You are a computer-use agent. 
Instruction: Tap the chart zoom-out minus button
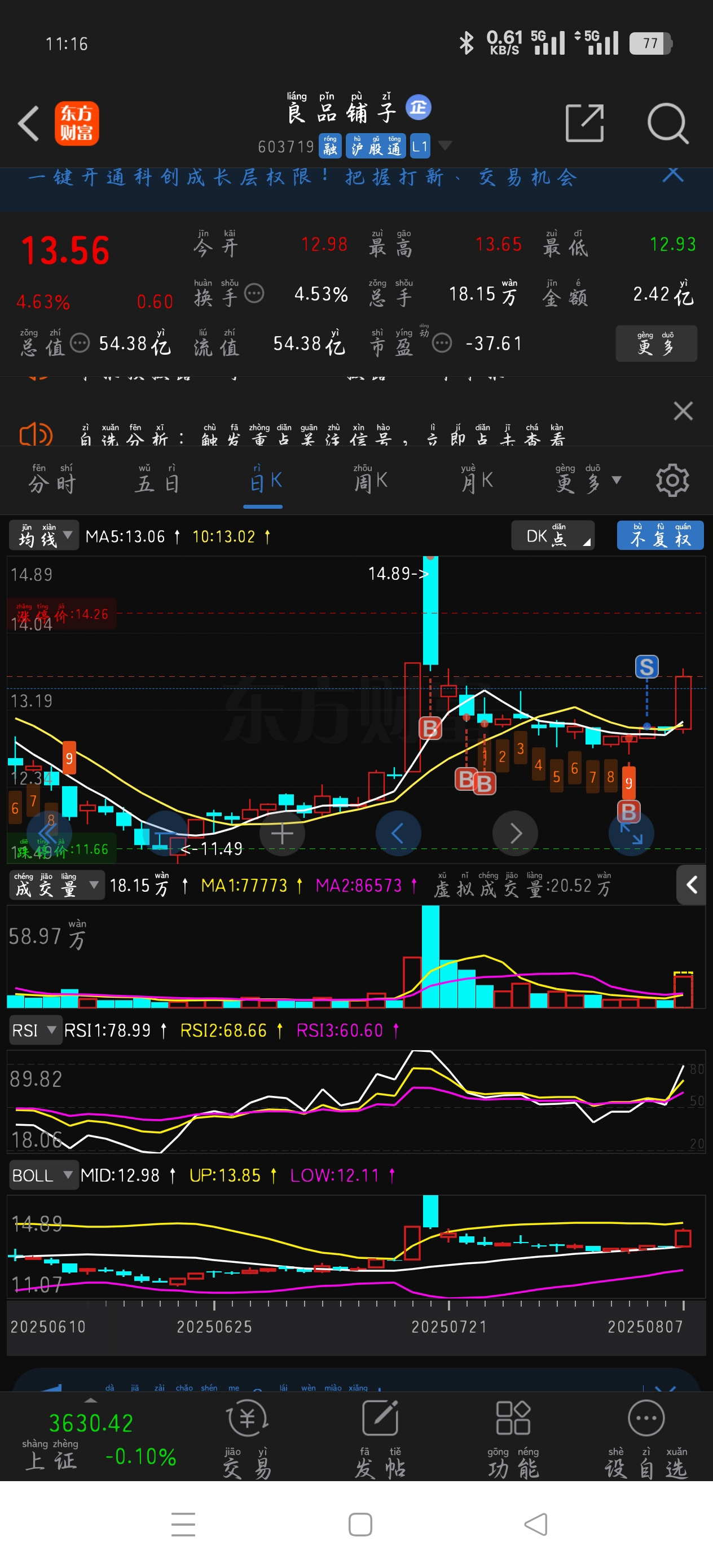pyautogui.click(x=166, y=833)
